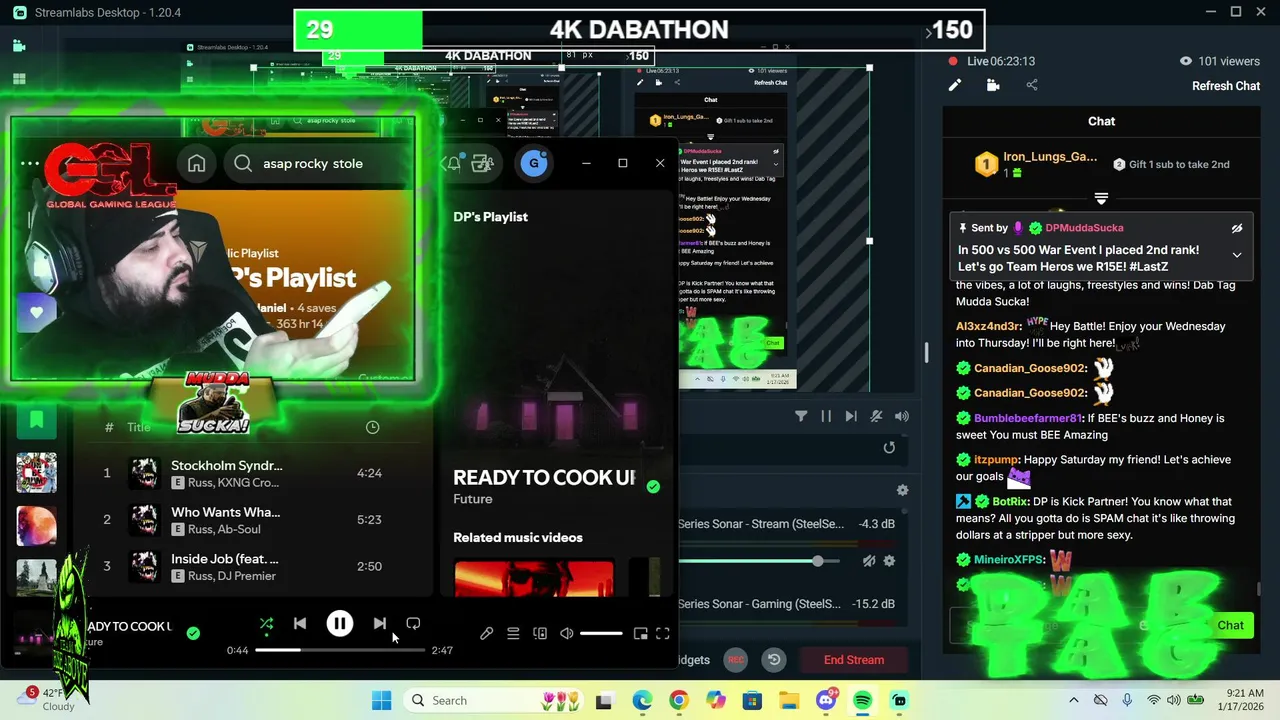Pause the playing Spotify song
Viewport: 1280px width, 720px height.
pyautogui.click(x=340, y=623)
